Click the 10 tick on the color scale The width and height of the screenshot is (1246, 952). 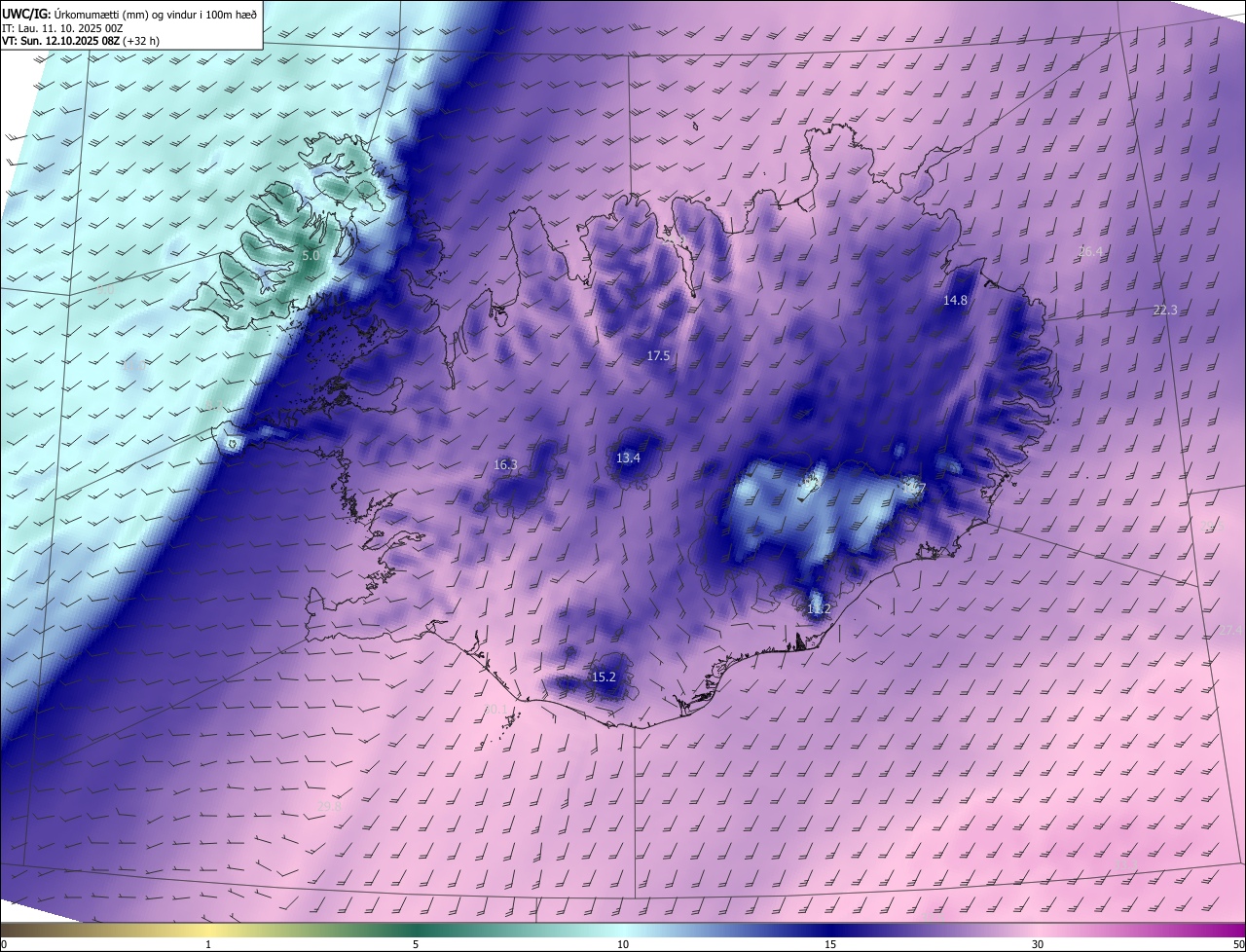(623, 944)
